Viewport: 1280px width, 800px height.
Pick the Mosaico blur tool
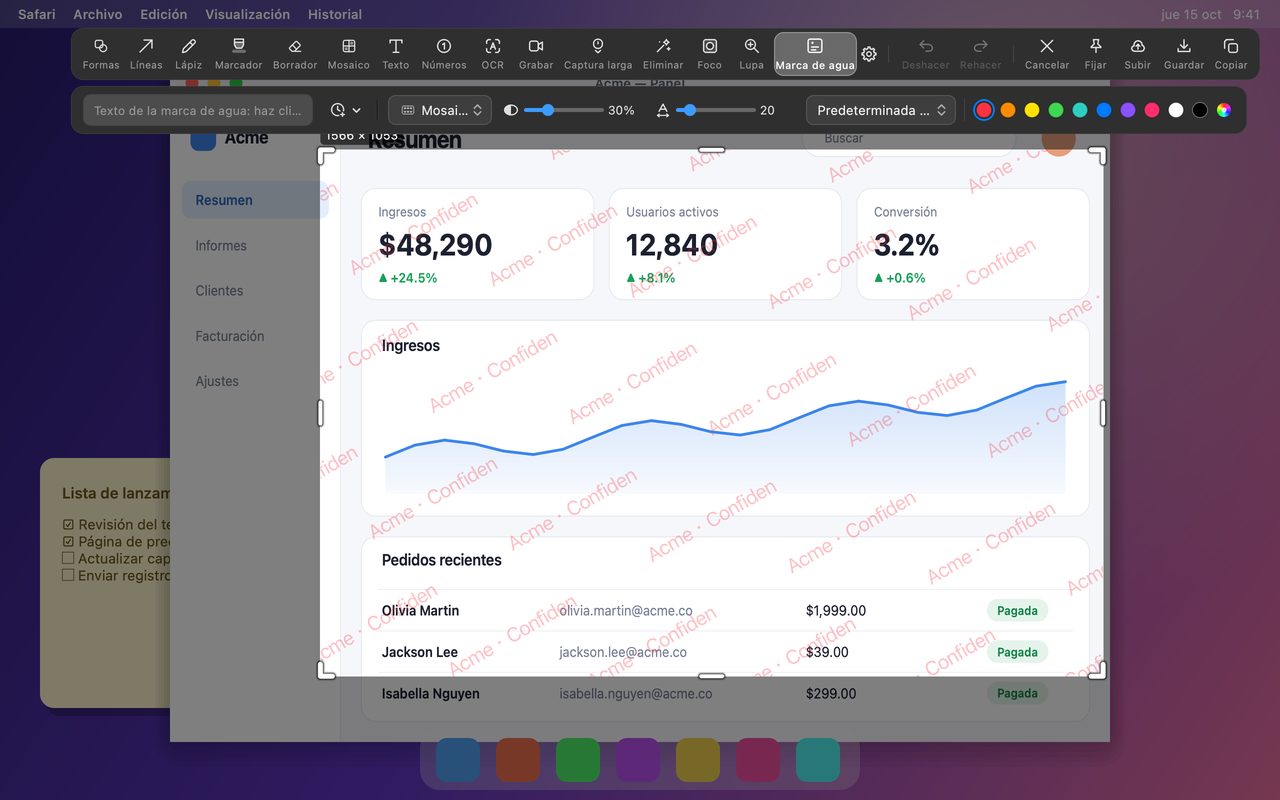[349, 54]
